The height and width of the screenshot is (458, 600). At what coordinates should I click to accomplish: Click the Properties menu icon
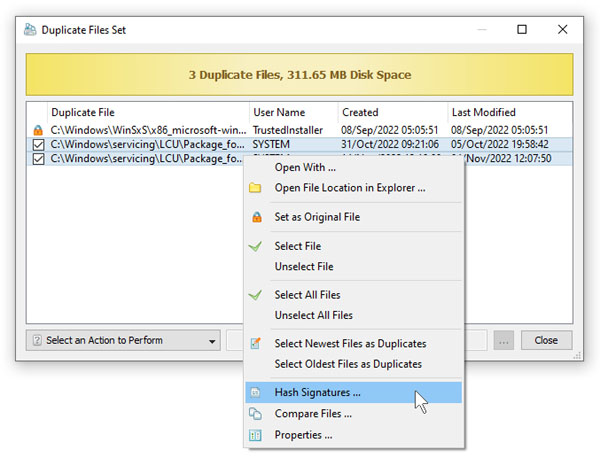pos(255,435)
